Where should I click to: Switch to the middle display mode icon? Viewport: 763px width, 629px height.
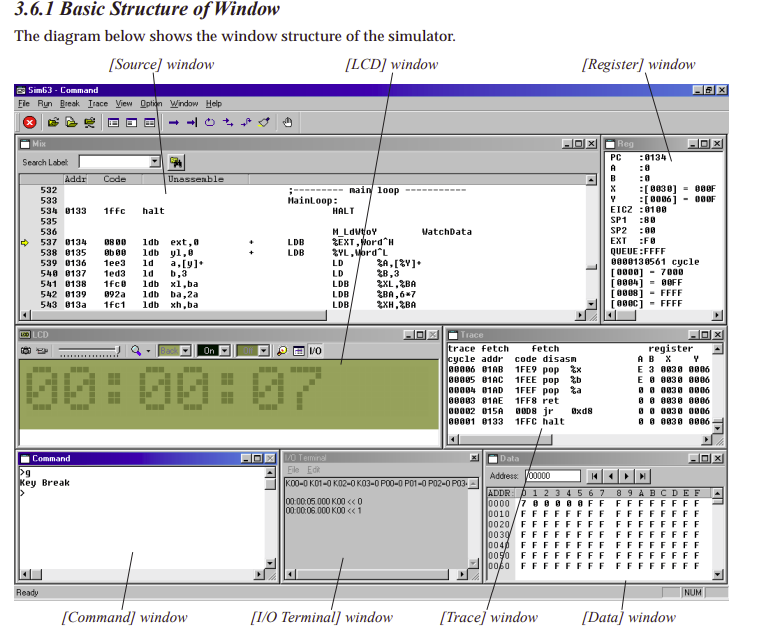(131, 123)
